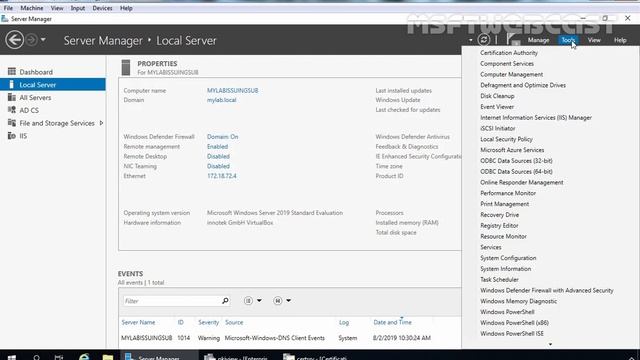Click the mylab.local domain link
Image resolution: width=640 pixels, height=360 pixels.
click(221, 100)
